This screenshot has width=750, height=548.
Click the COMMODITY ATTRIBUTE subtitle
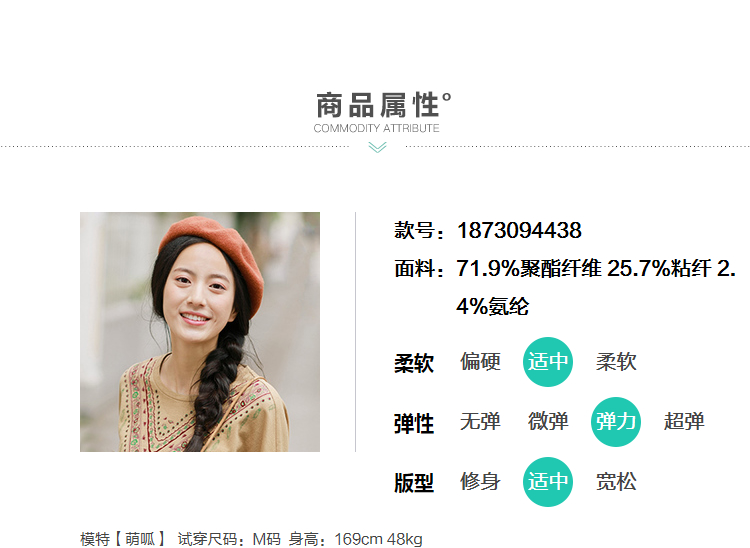[376, 128]
